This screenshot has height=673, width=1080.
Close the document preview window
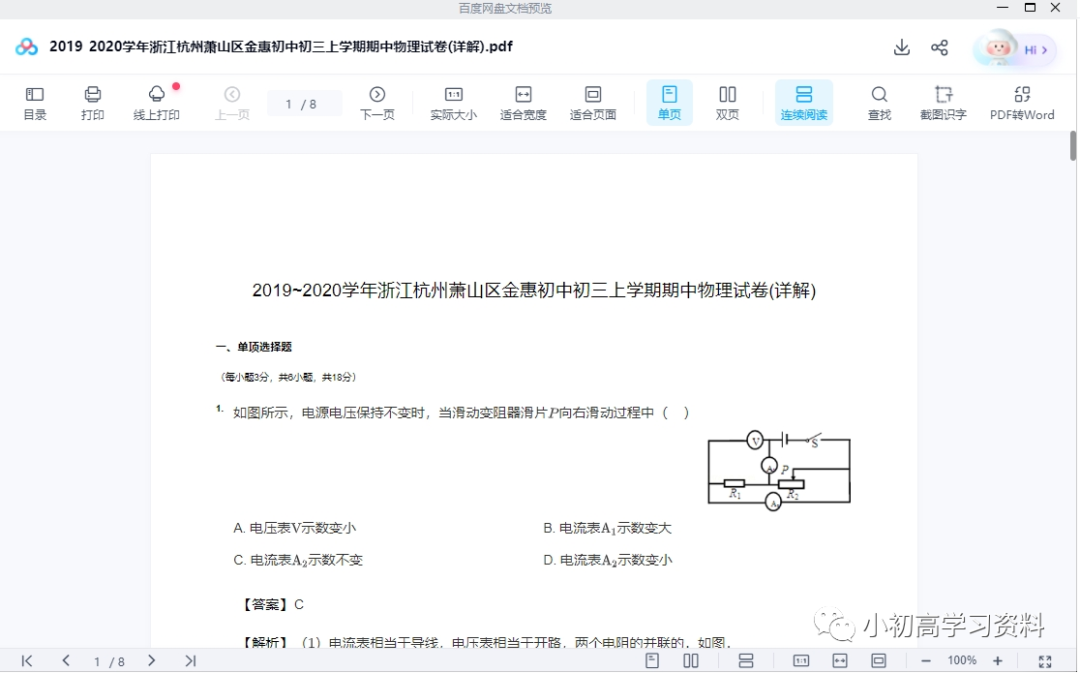(1055, 8)
